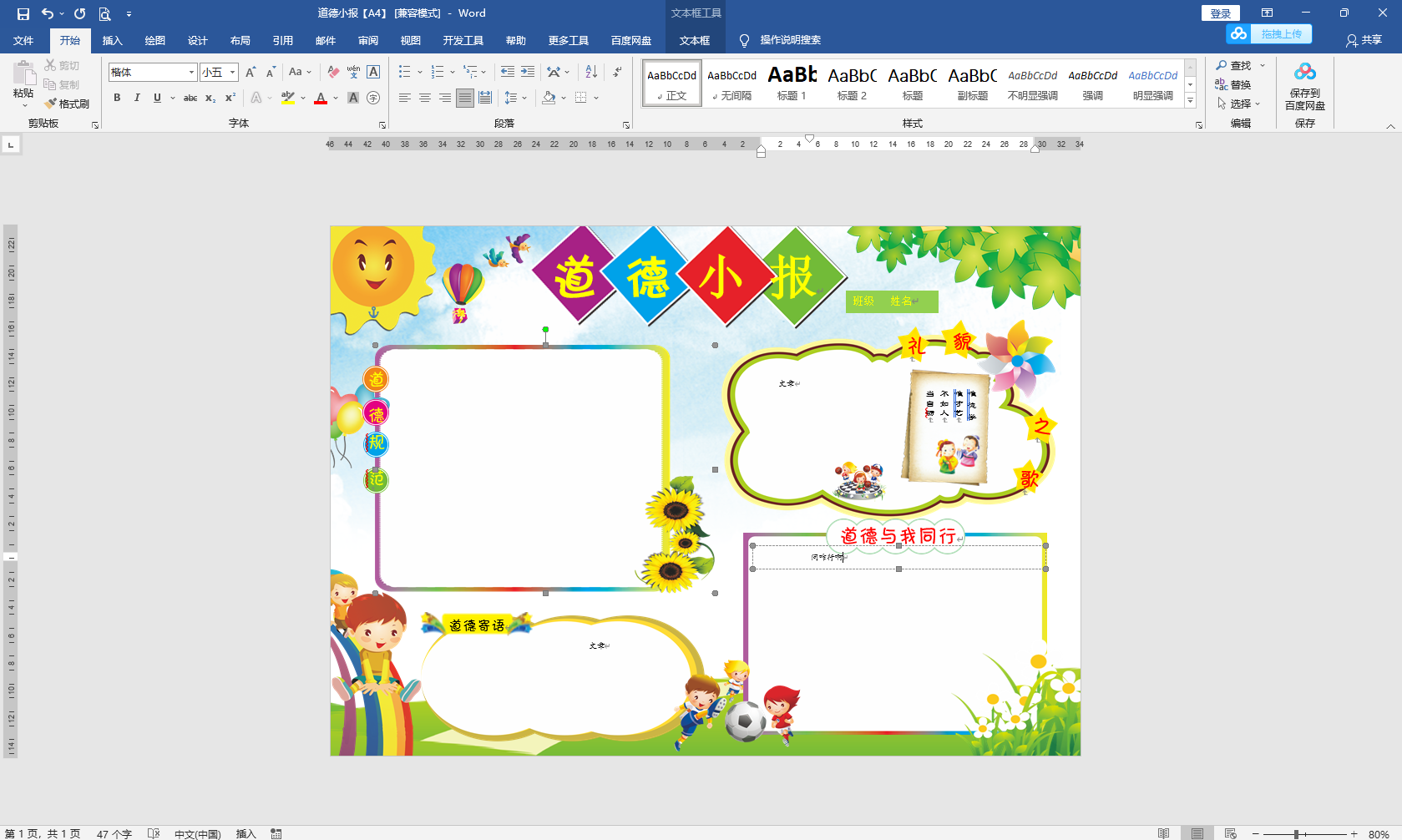Image resolution: width=1402 pixels, height=840 pixels.
Task: Click Save to Baidu Netdisk icon
Action: pyautogui.click(x=1305, y=87)
